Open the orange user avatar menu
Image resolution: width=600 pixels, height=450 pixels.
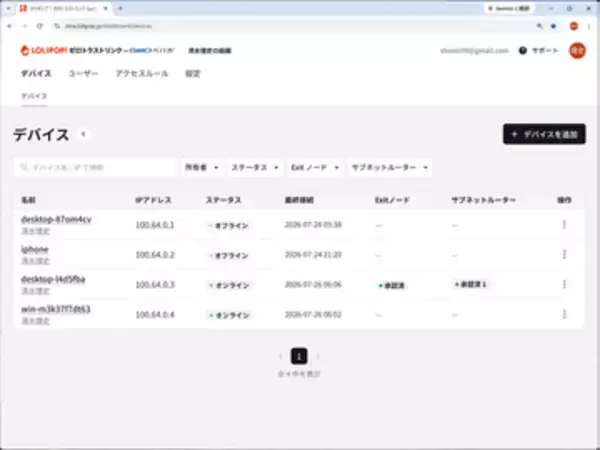577,50
